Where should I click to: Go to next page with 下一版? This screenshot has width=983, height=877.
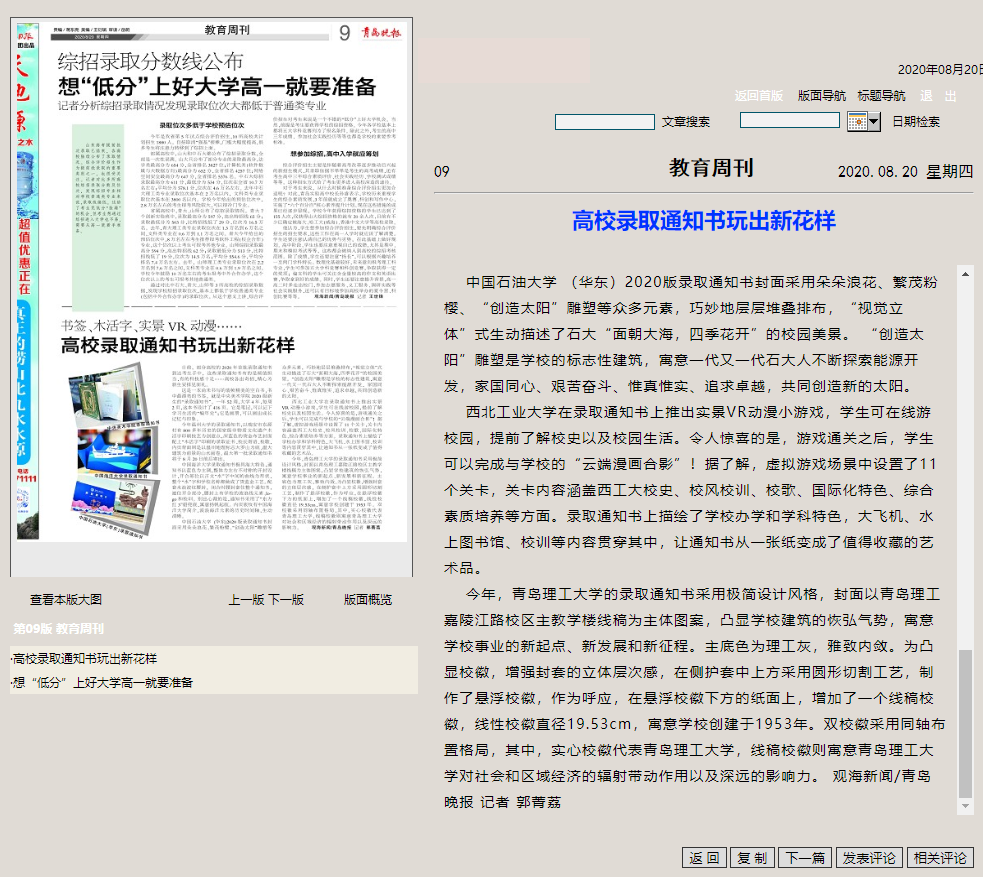point(285,600)
